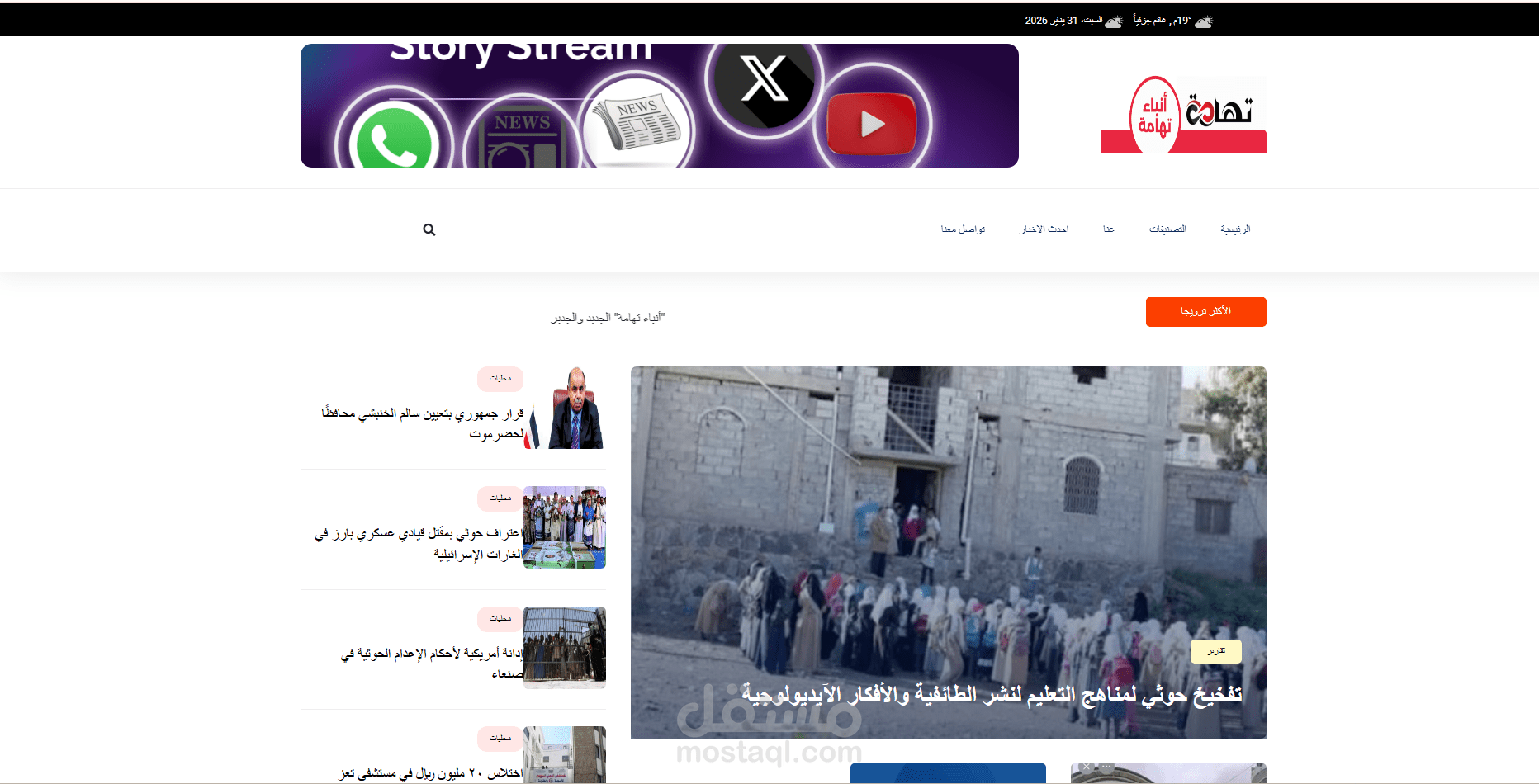
Task: Click the weather icon in the top bar
Action: tap(1203, 21)
